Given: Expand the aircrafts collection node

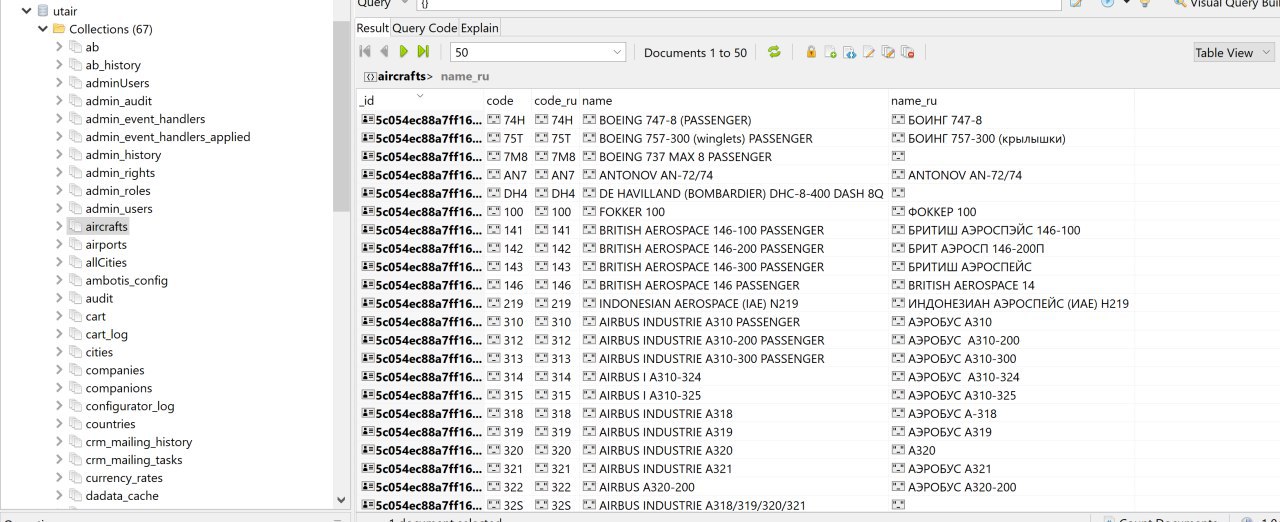Looking at the screenshot, I should pos(59,227).
